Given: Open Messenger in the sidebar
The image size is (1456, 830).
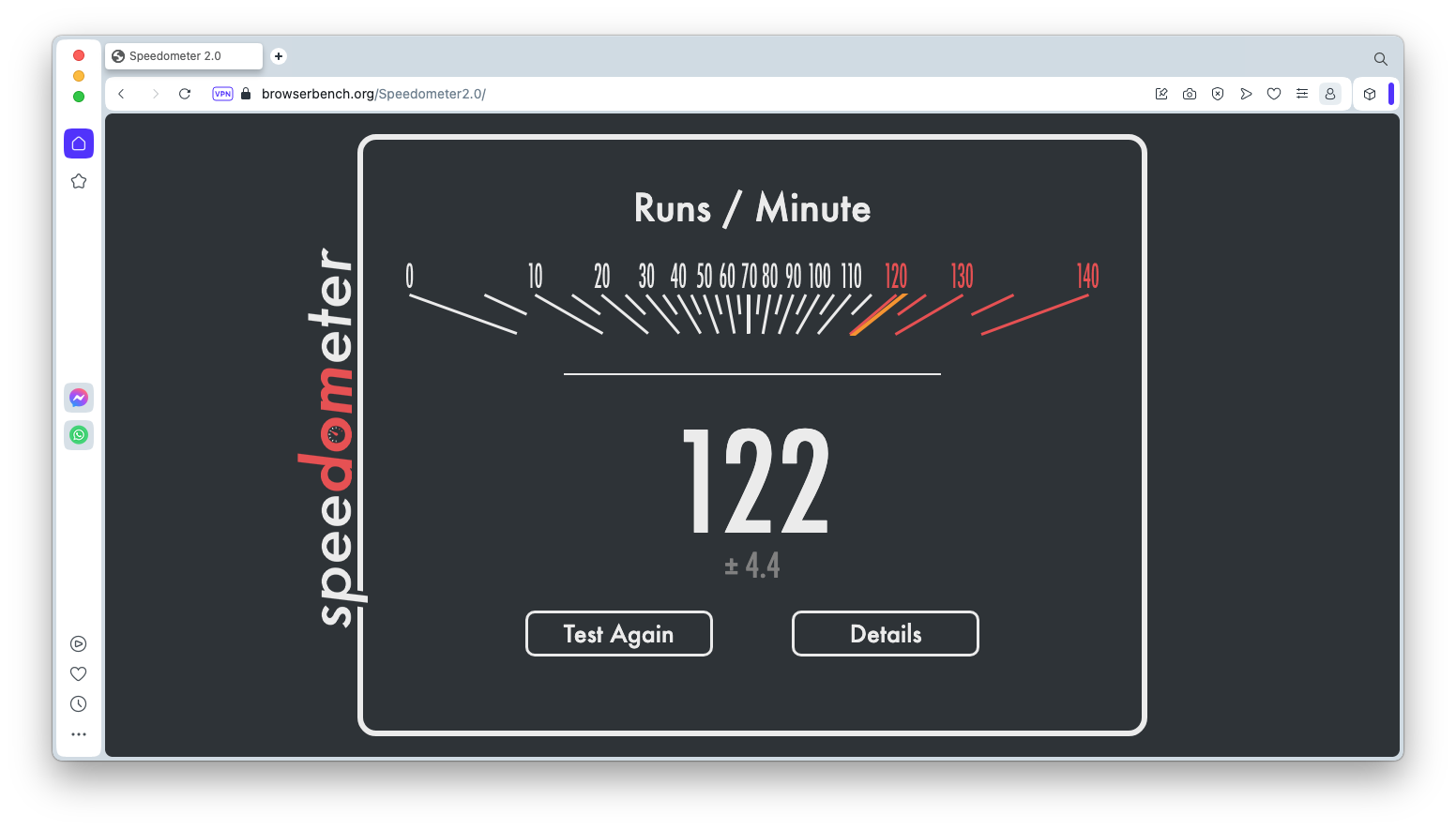Looking at the screenshot, I should (79, 398).
